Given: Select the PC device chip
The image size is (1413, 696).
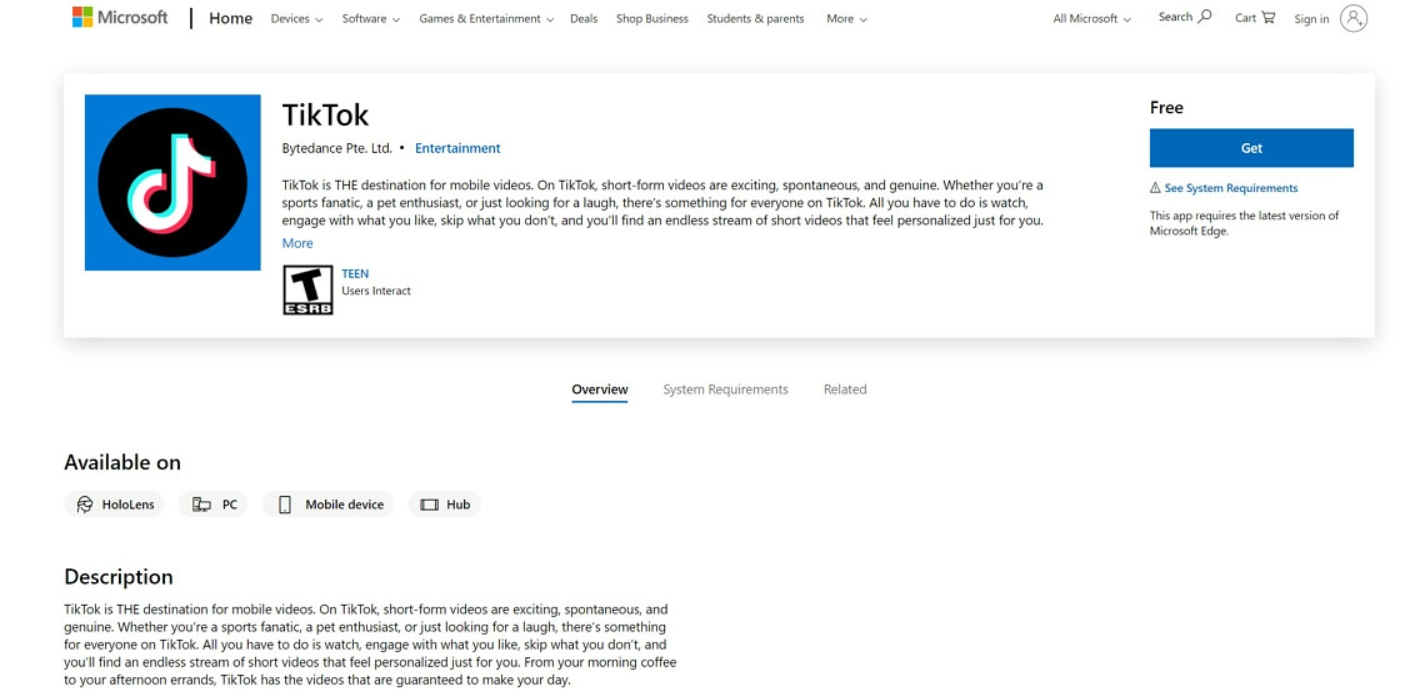Looking at the screenshot, I should (214, 505).
